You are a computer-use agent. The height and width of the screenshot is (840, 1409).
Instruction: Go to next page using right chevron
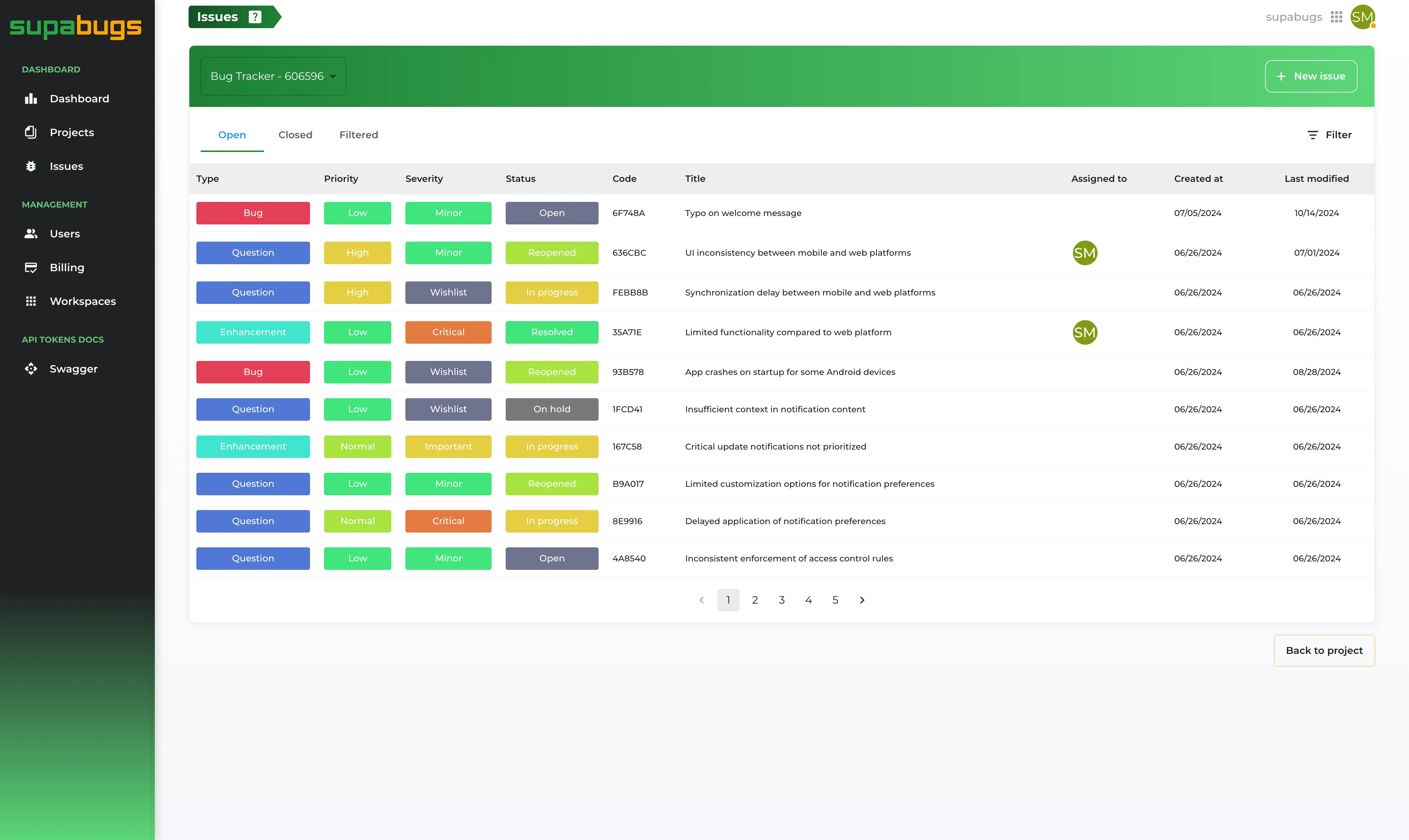pyautogui.click(x=862, y=600)
